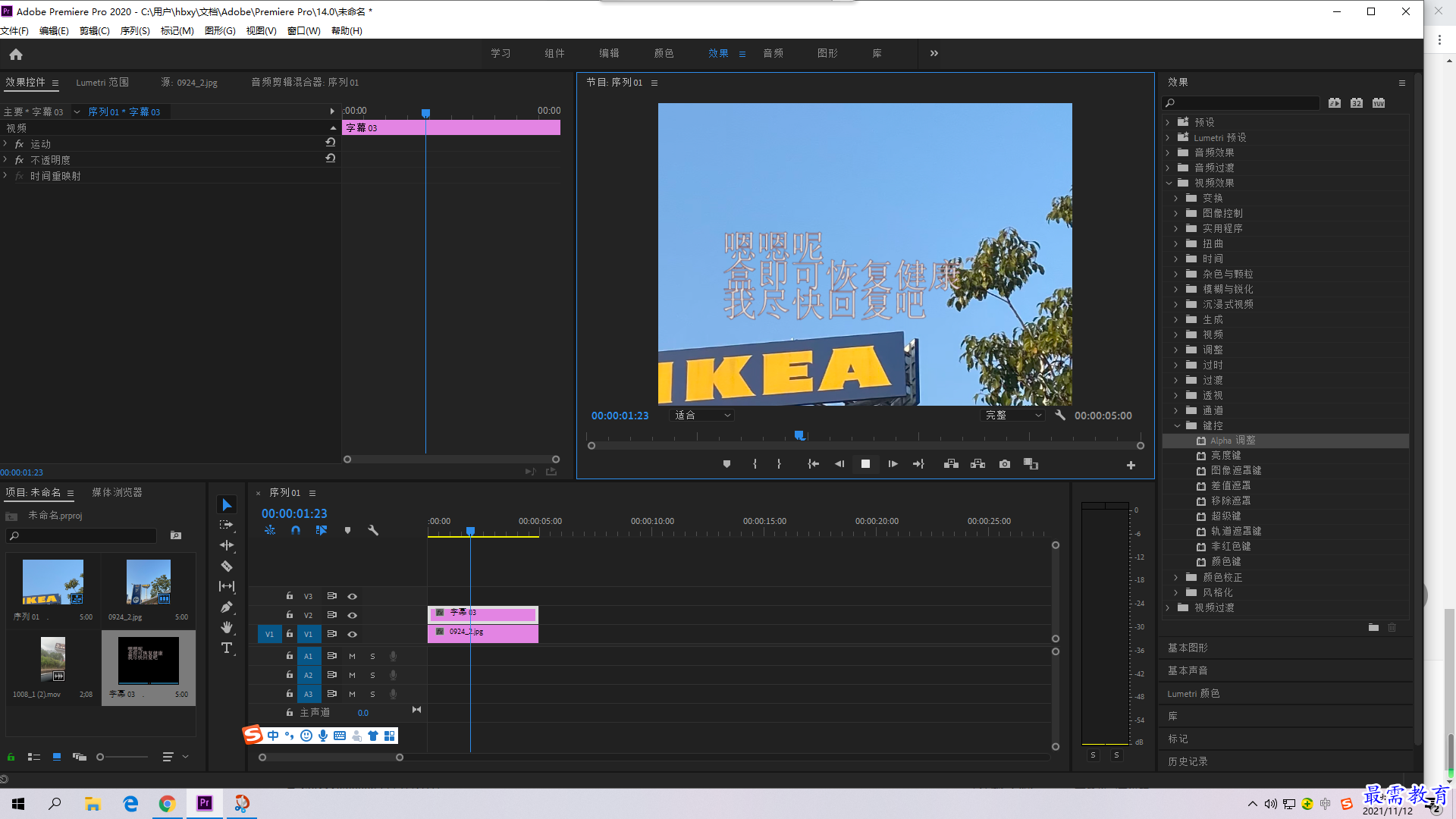The width and height of the screenshot is (1456, 819).
Task: Open 窗口 Window menu
Action: click(303, 31)
